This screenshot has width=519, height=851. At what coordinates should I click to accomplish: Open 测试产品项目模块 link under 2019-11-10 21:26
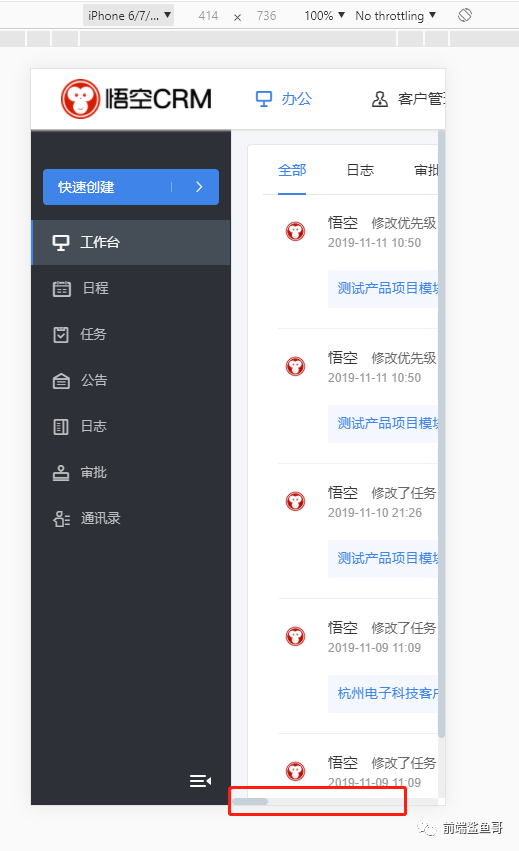tap(388, 558)
